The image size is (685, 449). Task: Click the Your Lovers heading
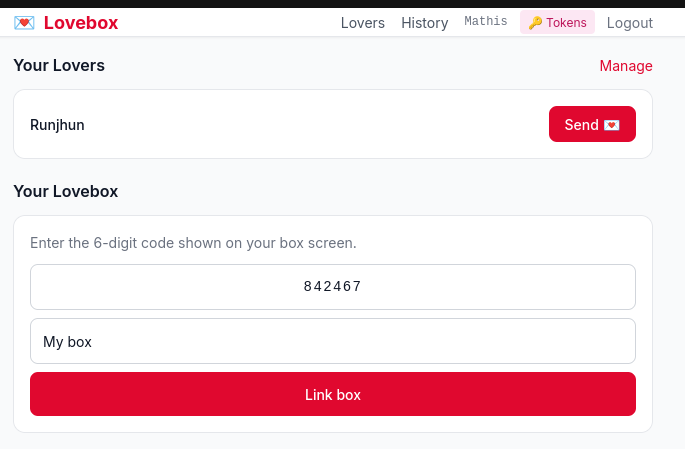[x=59, y=66]
